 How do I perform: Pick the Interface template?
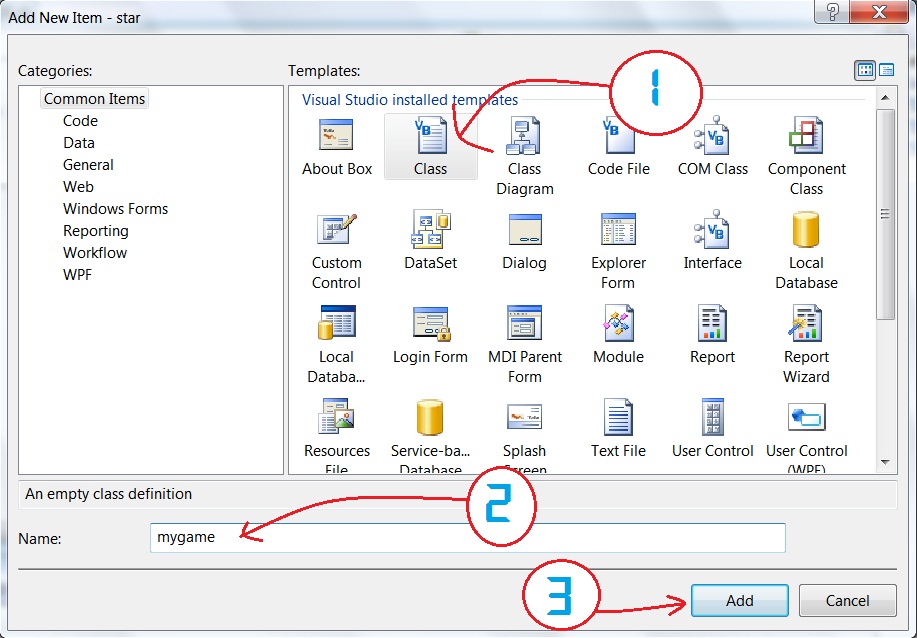(x=712, y=240)
